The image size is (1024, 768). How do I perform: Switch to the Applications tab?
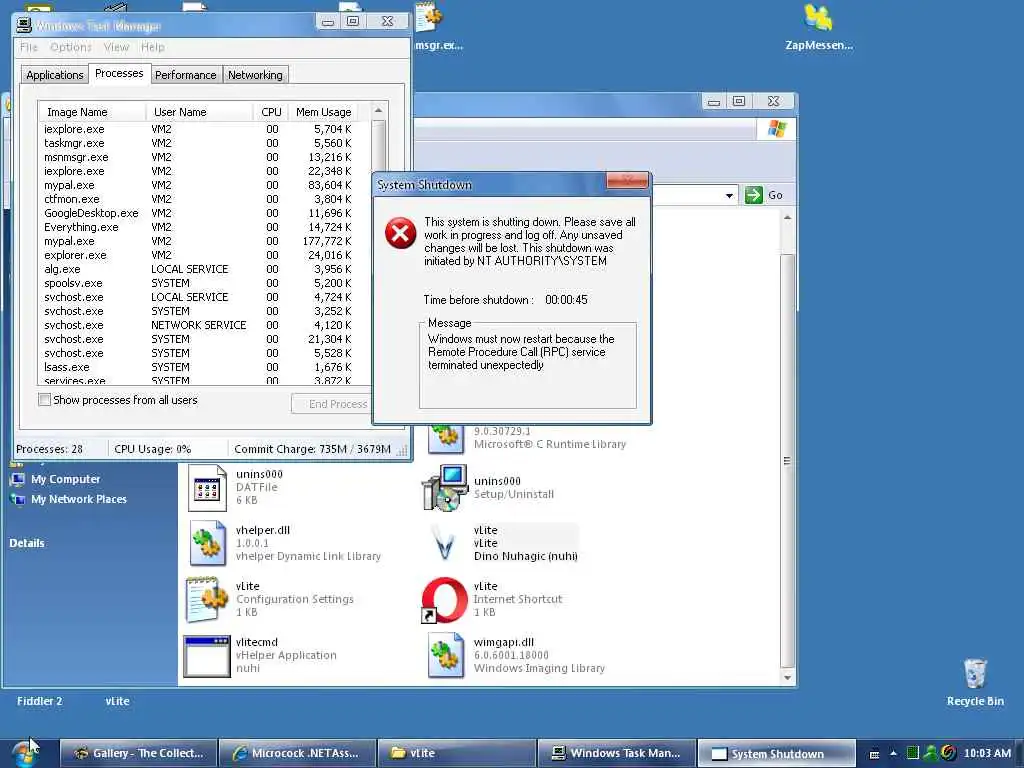pyautogui.click(x=55, y=75)
